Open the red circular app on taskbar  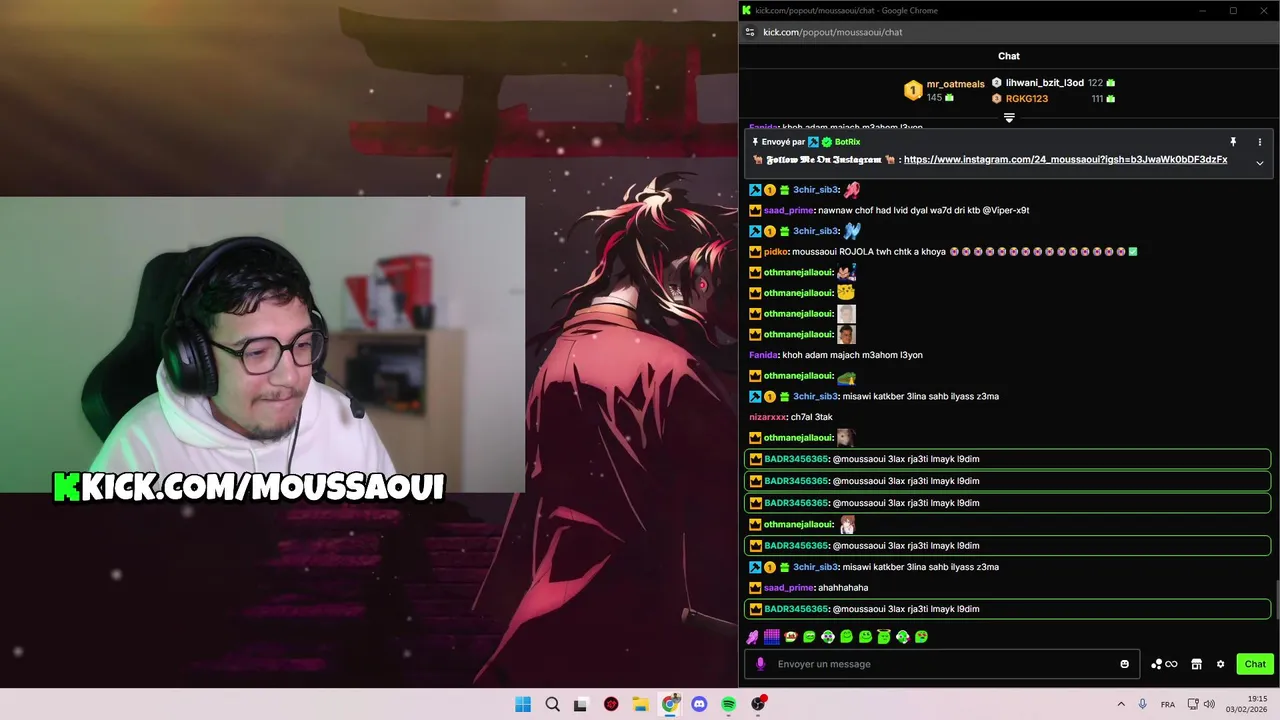[x=611, y=704]
